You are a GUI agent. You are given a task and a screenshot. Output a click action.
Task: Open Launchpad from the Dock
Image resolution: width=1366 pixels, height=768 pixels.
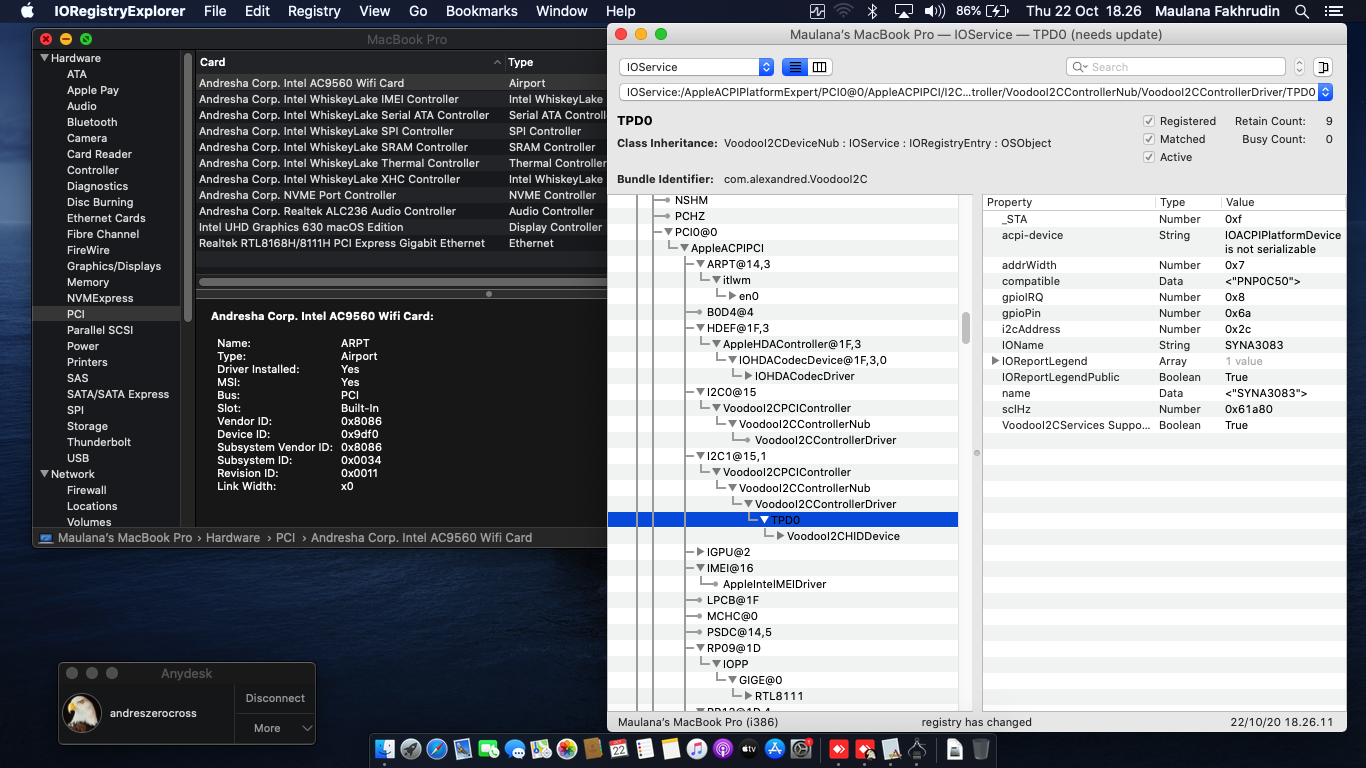[x=411, y=748]
